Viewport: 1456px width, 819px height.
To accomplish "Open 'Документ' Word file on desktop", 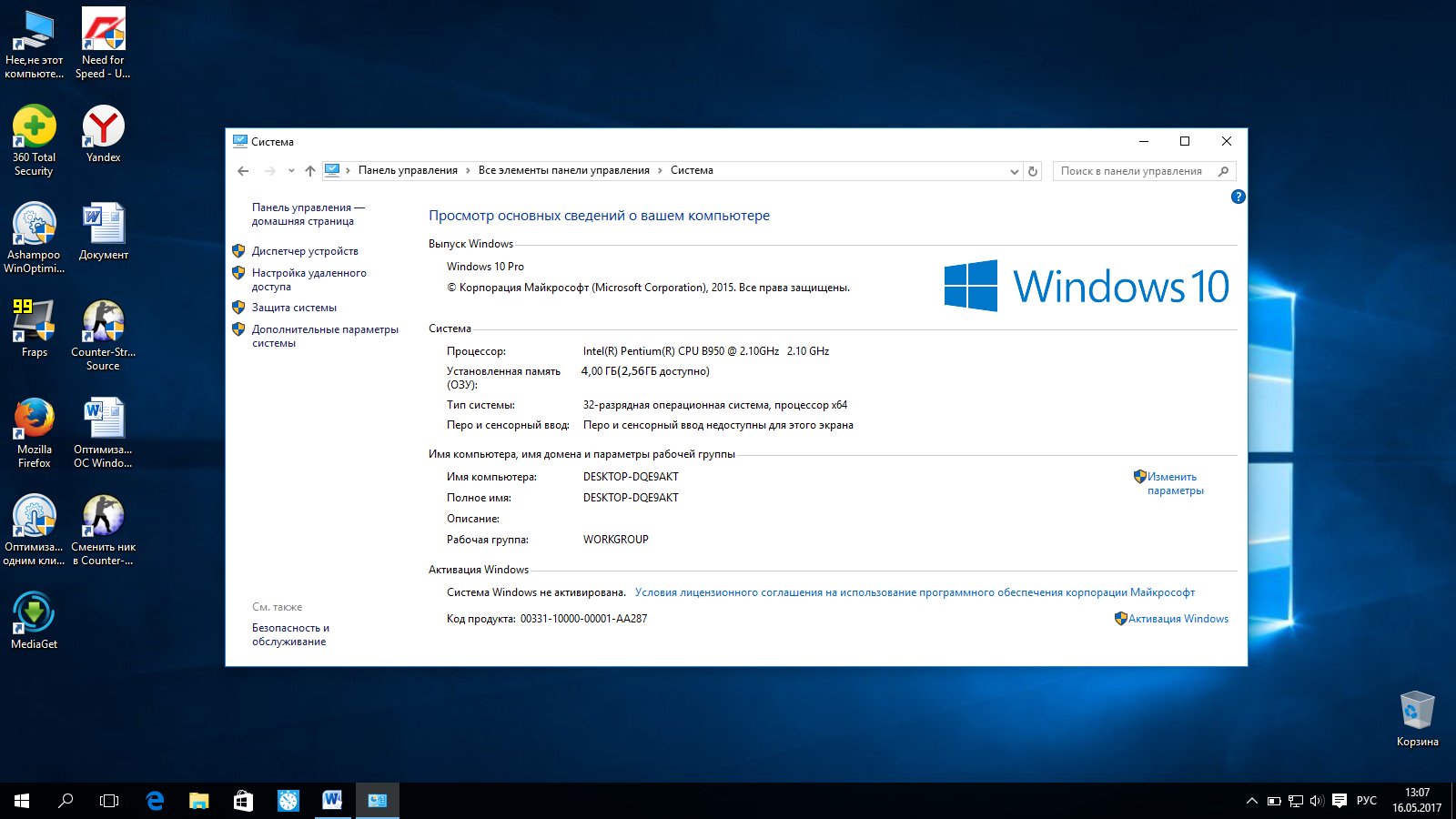I will pyautogui.click(x=103, y=232).
